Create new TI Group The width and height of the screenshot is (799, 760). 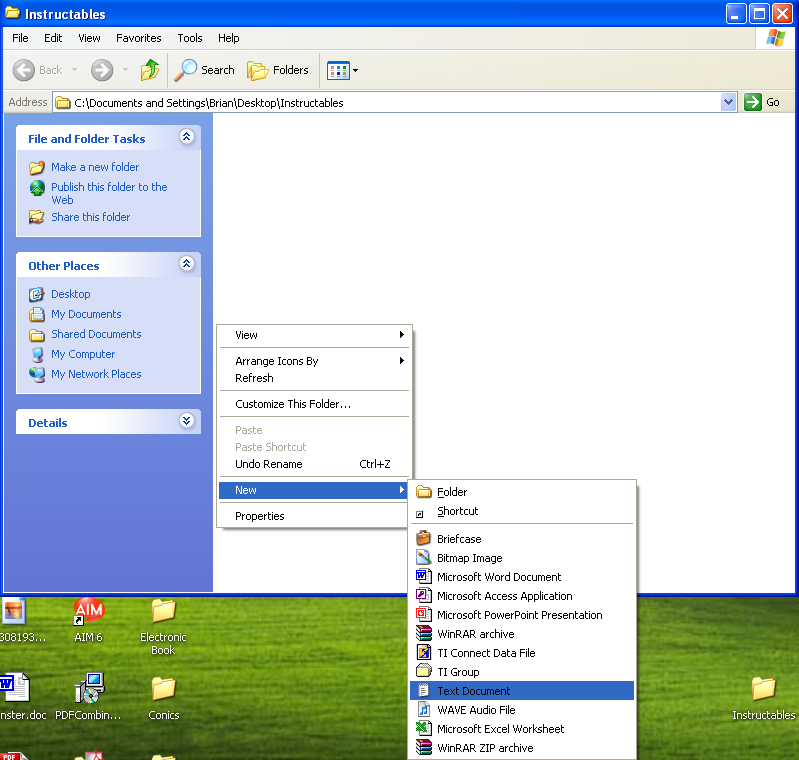tap(522, 672)
